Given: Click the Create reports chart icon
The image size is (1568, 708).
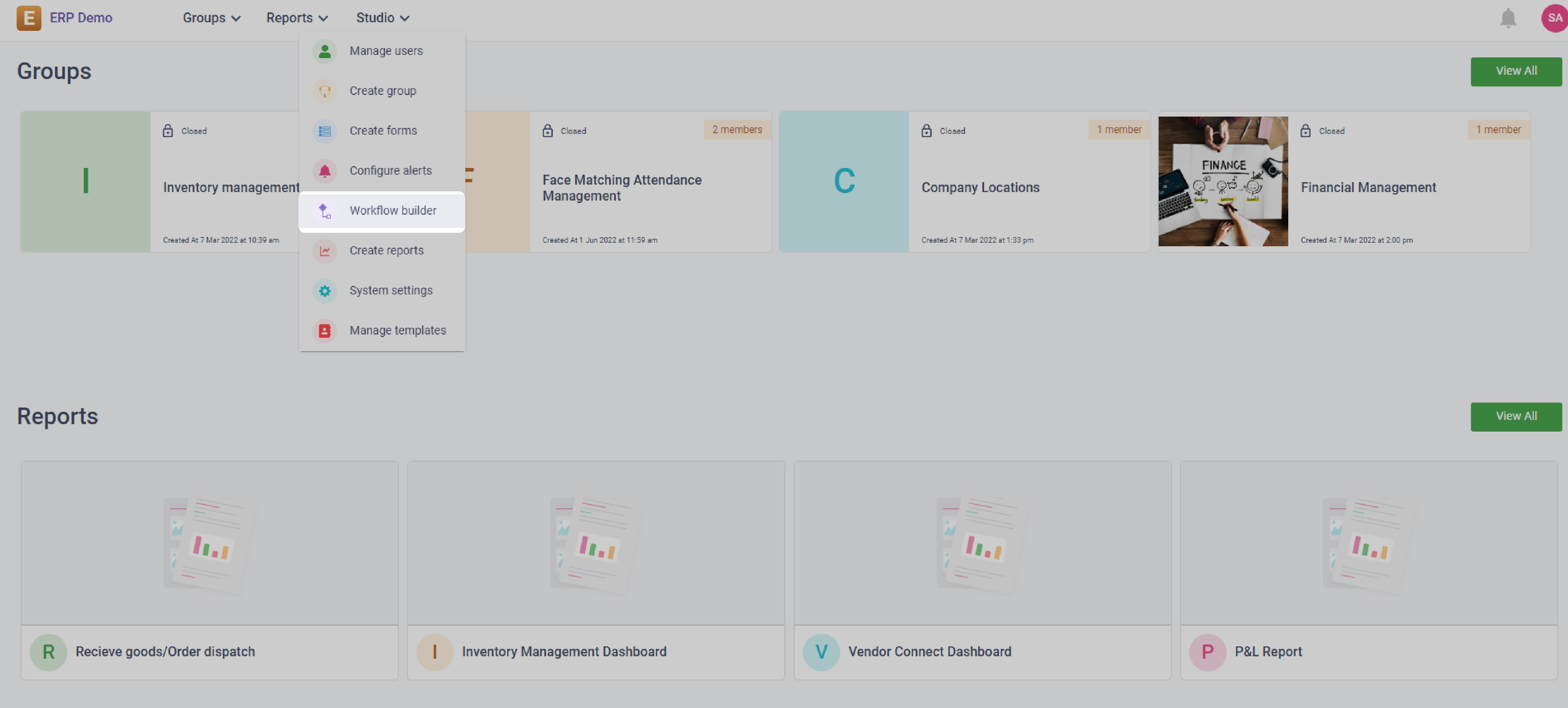Looking at the screenshot, I should (324, 251).
